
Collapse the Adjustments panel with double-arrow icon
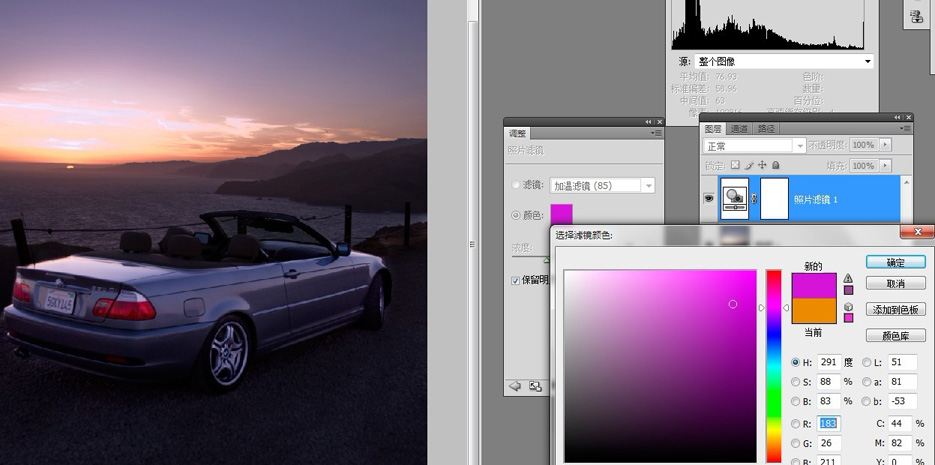point(648,122)
